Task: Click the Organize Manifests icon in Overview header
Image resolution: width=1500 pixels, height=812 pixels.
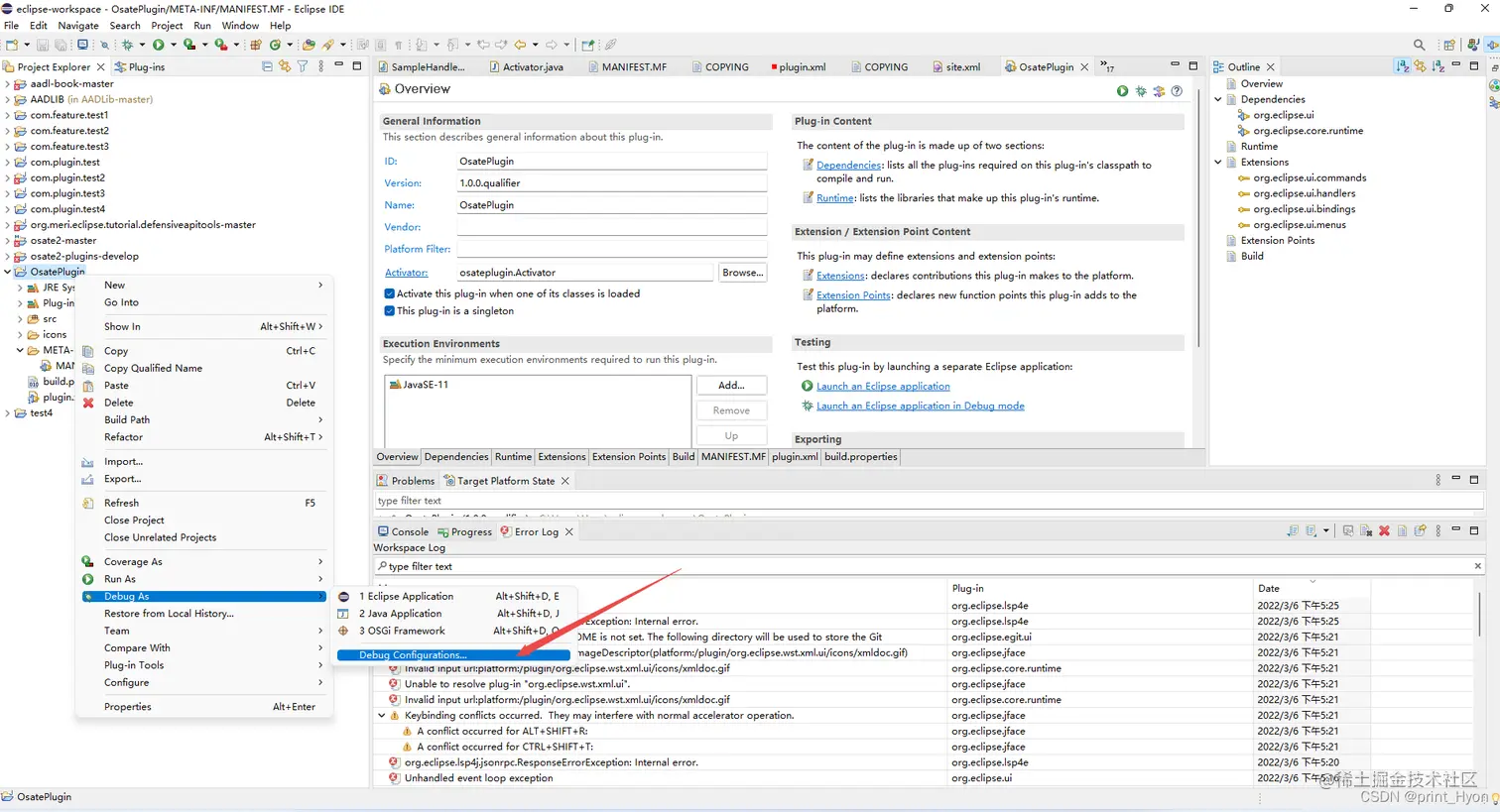Action: [1159, 91]
